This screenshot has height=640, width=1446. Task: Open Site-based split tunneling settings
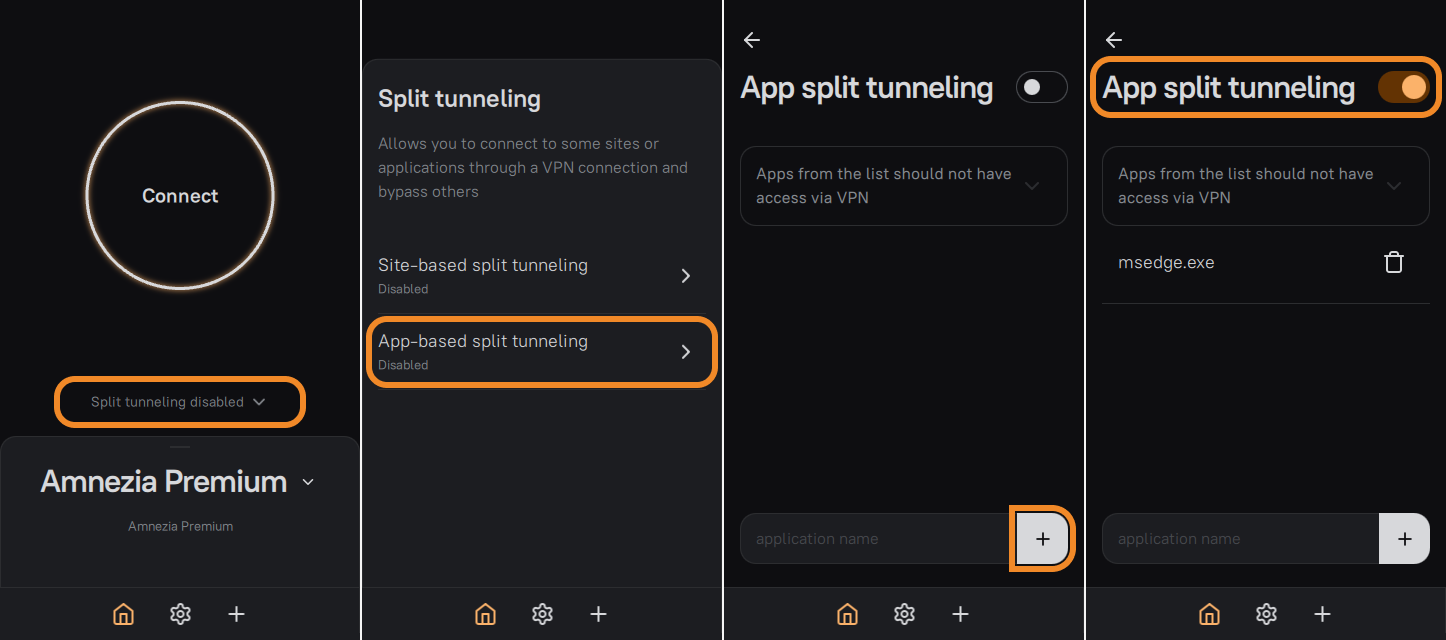(x=540, y=276)
